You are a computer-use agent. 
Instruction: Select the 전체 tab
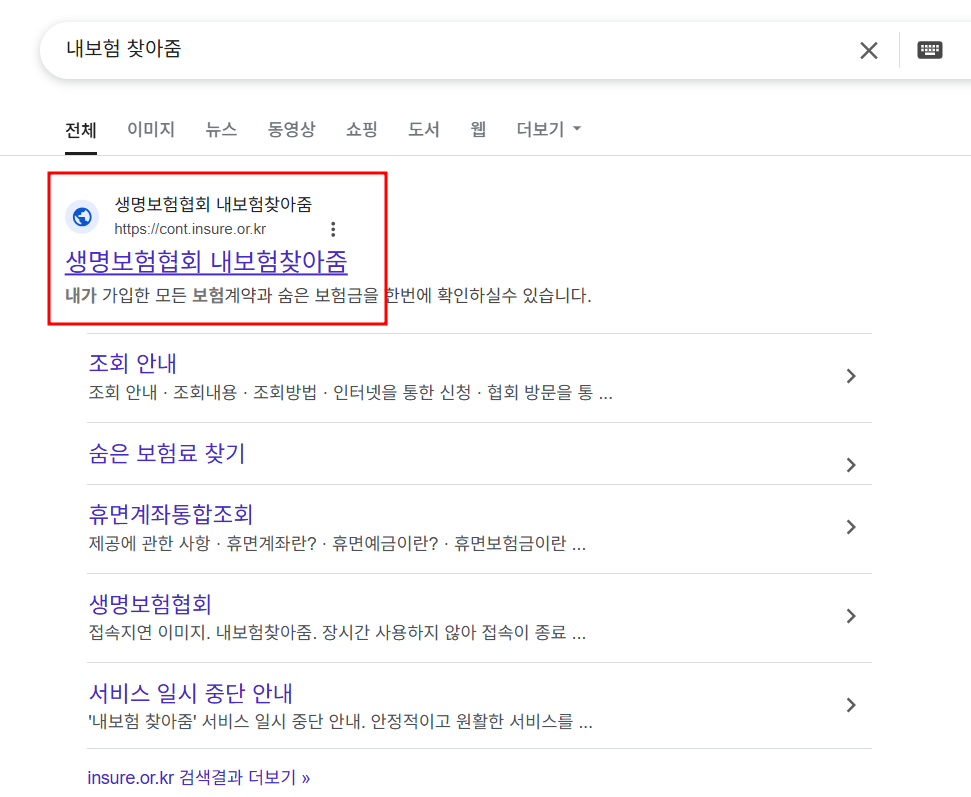[x=81, y=130]
